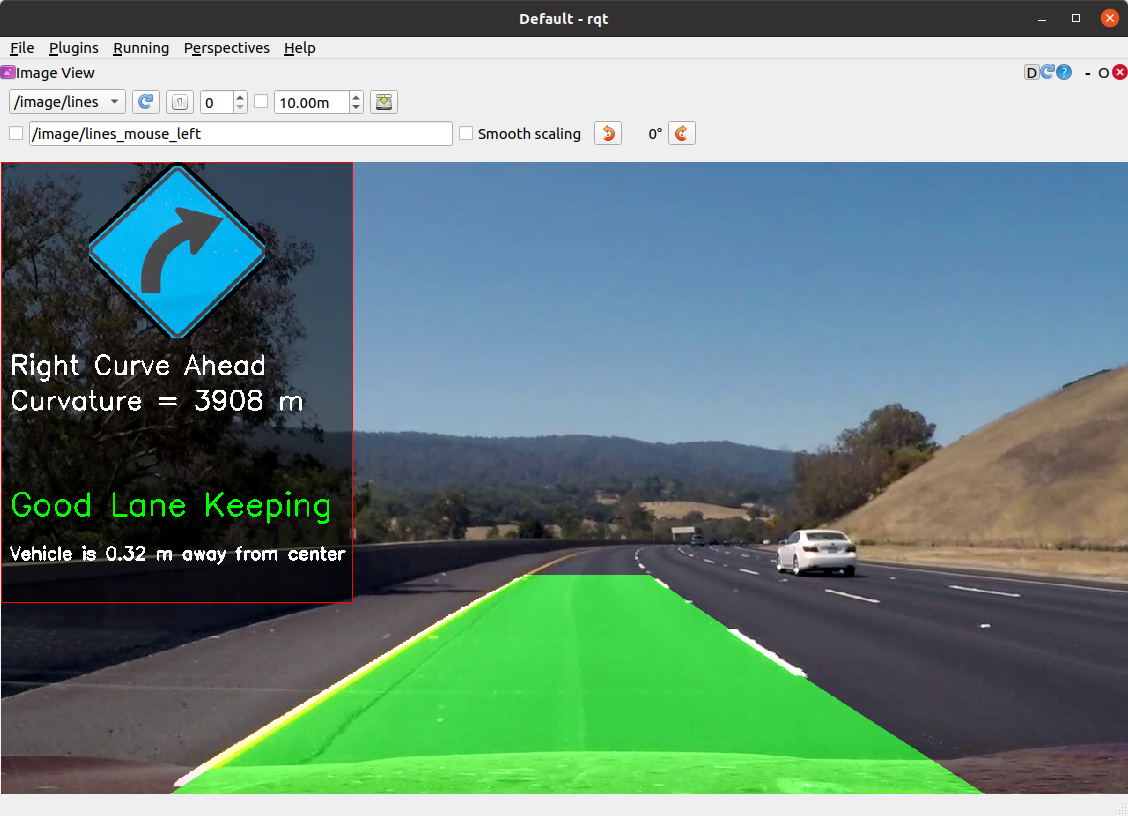1128x816 pixels.
Task: Open the Running menu
Action: point(140,48)
